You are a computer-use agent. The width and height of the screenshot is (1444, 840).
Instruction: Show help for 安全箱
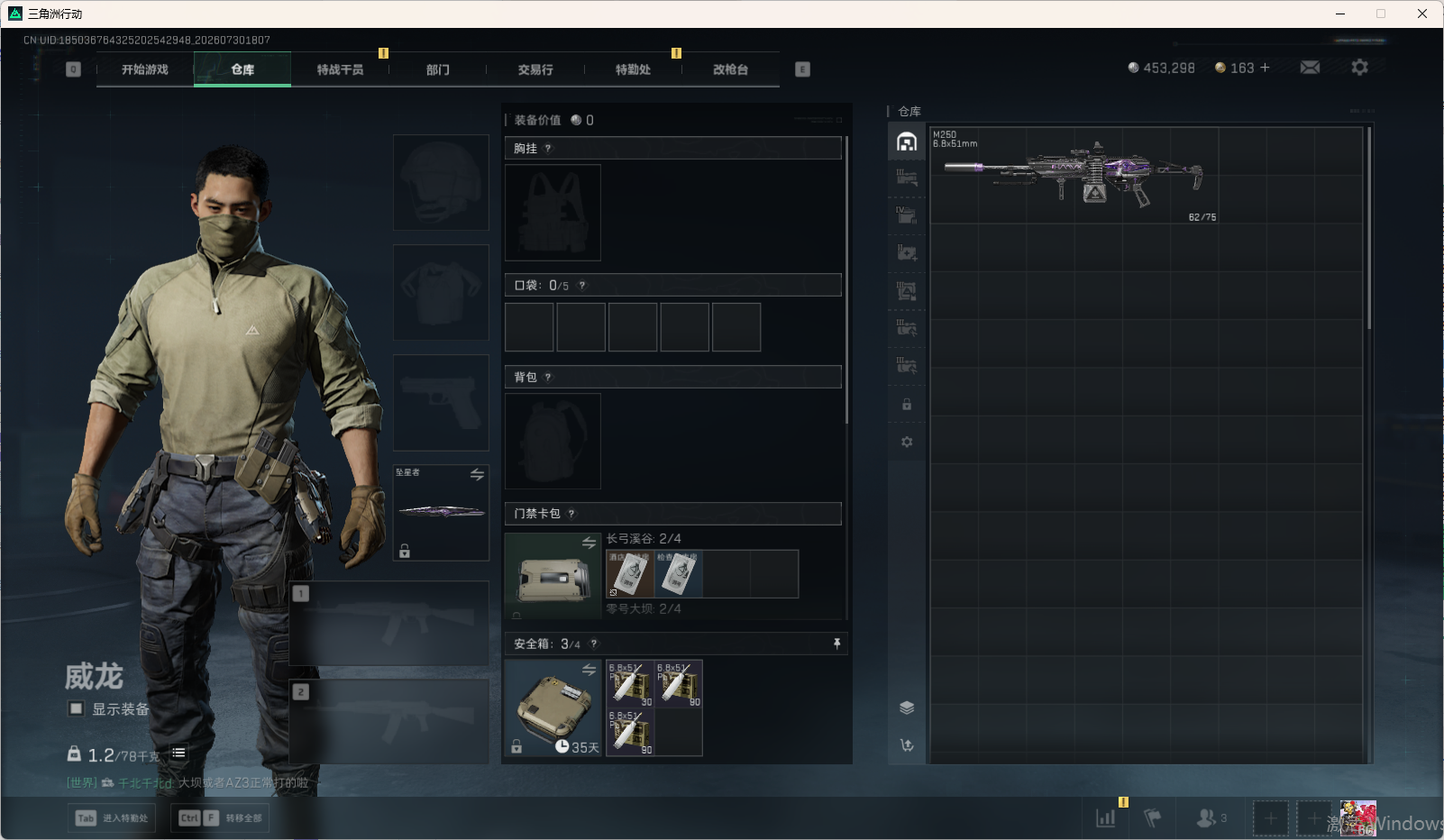pyautogui.click(x=594, y=644)
